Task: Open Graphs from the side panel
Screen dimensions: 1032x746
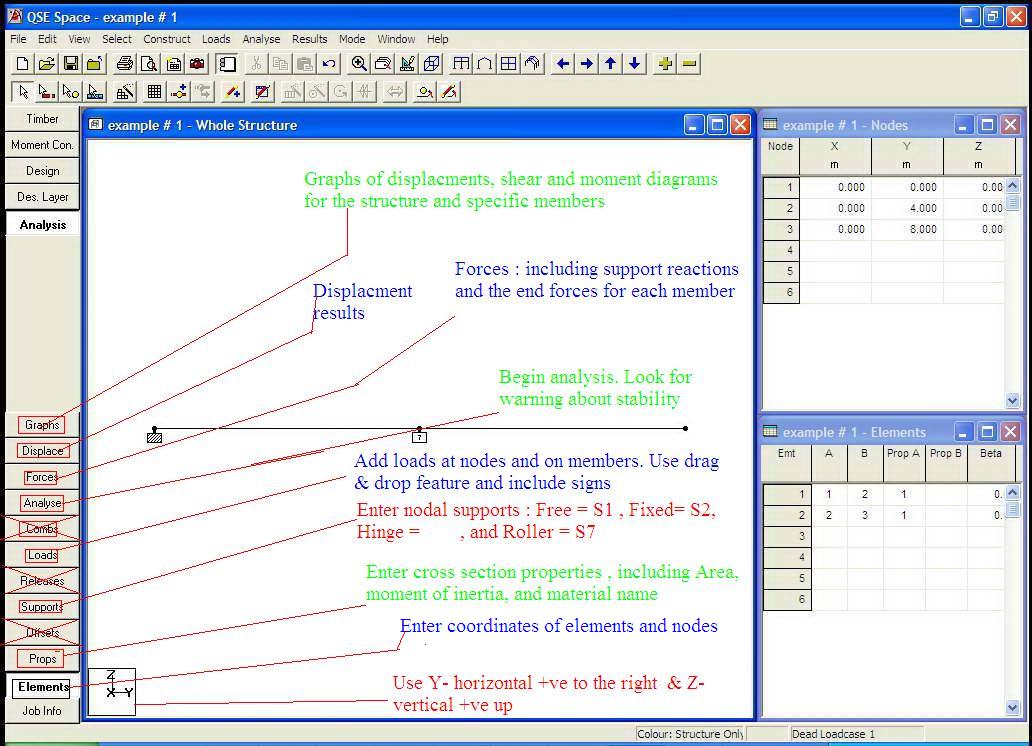Action: pos(42,425)
